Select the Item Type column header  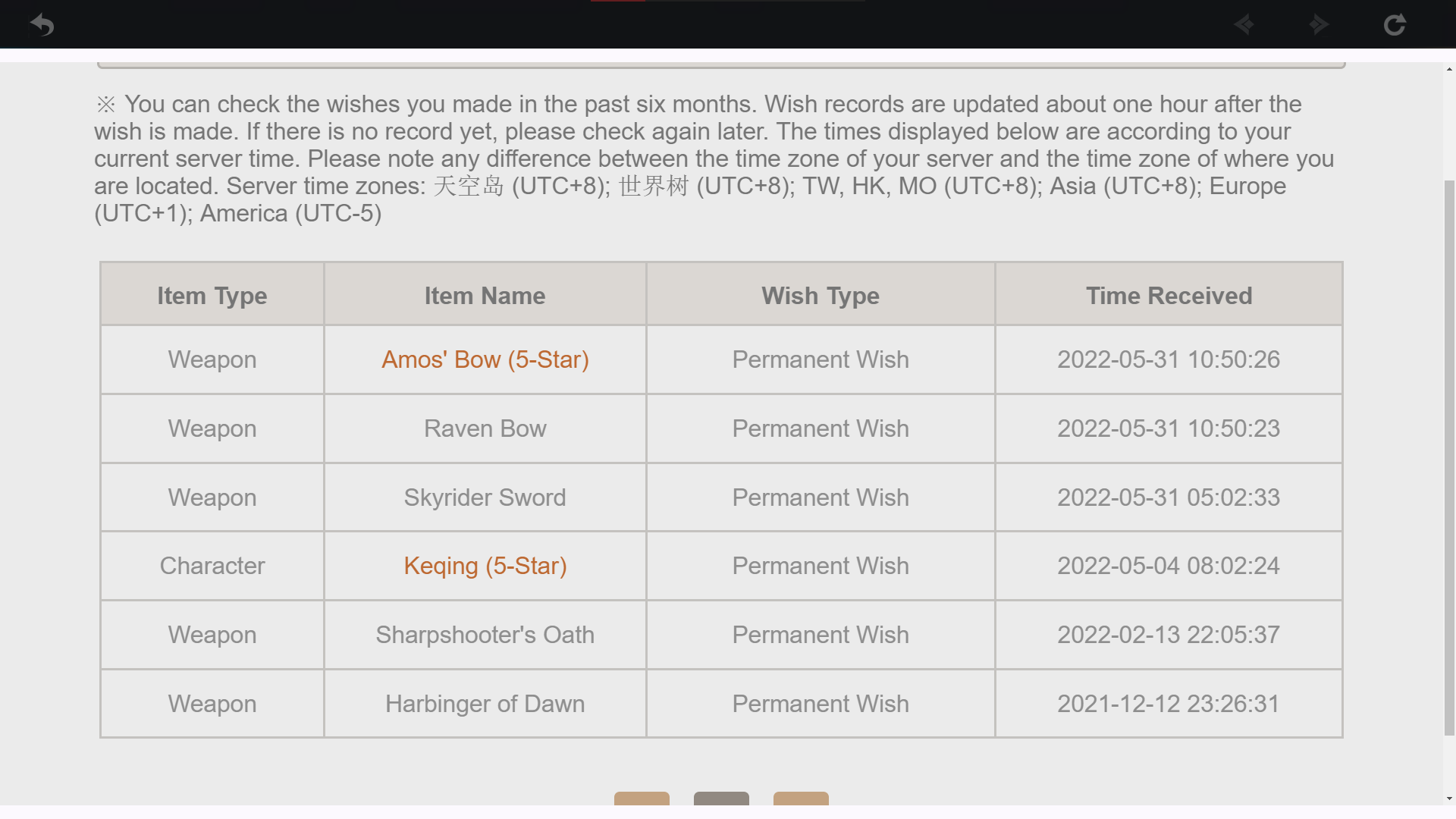click(x=212, y=296)
